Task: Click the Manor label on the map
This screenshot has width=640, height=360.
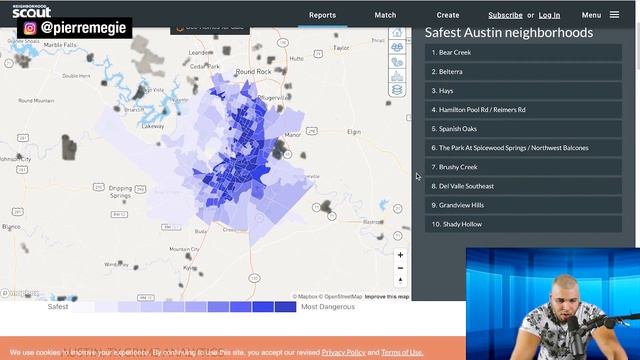Action: pyautogui.click(x=293, y=134)
